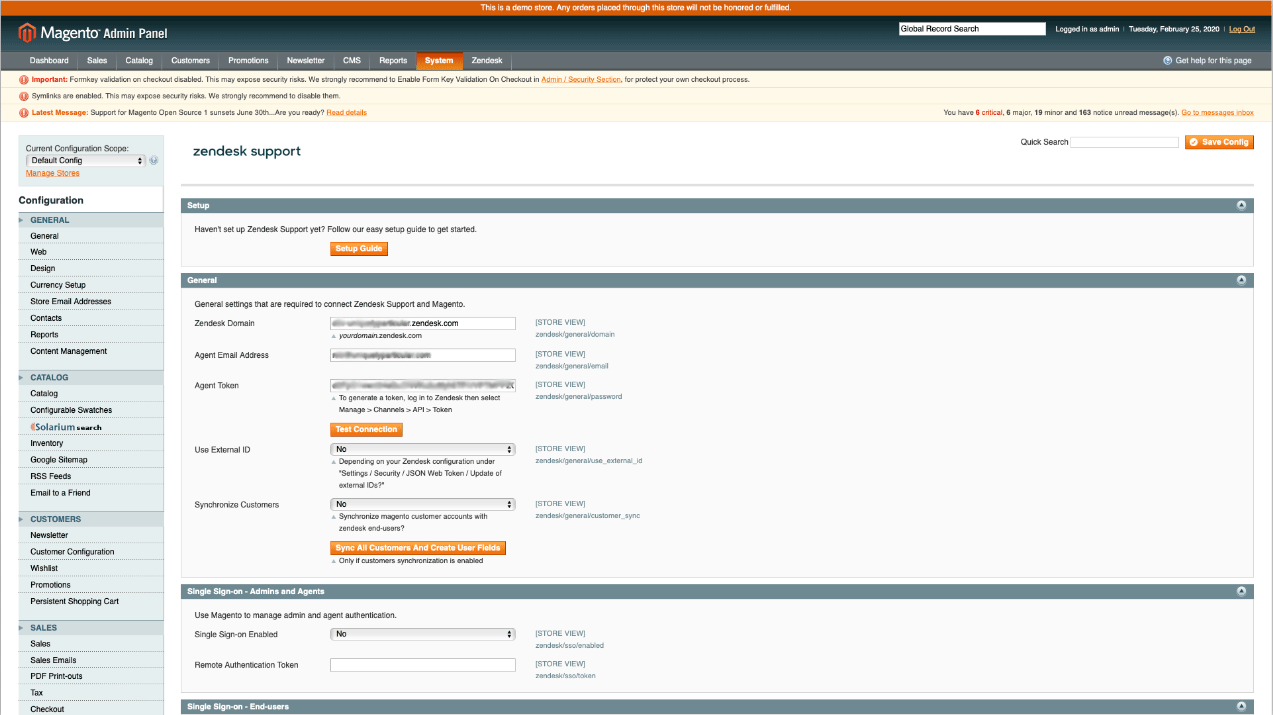Click the configuration scope help icon

154,160
